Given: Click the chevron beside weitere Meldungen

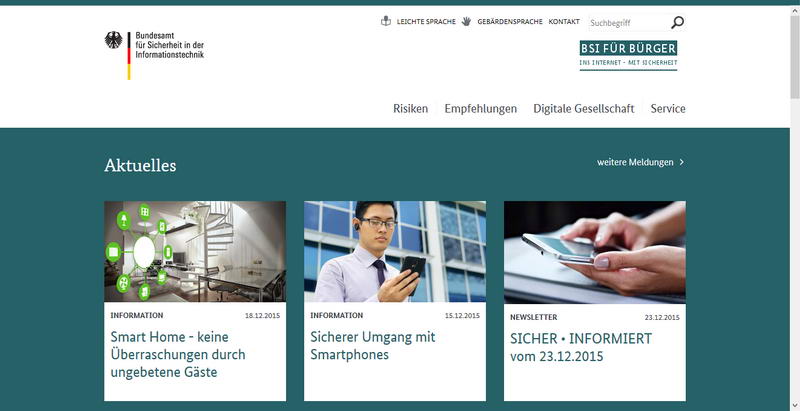Looking at the screenshot, I should pyautogui.click(x=682, y=162).
